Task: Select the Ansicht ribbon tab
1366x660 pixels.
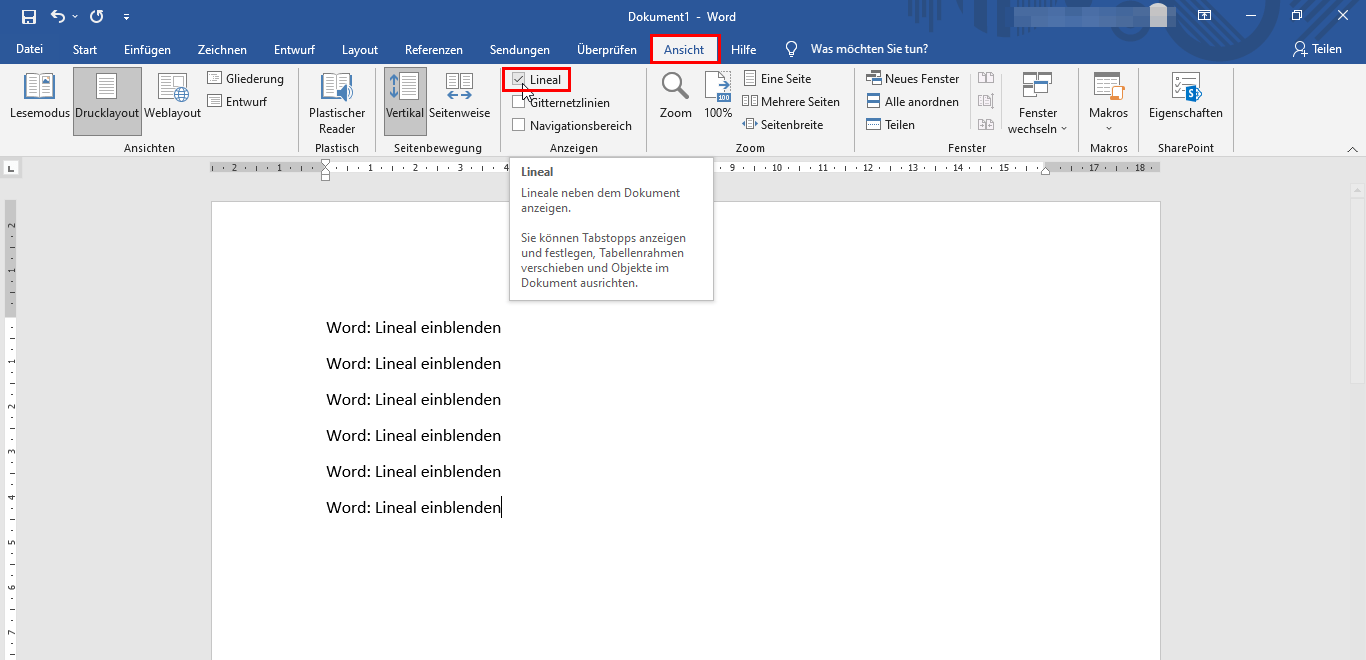Action: pyautogui.click(x=684, y=49)
